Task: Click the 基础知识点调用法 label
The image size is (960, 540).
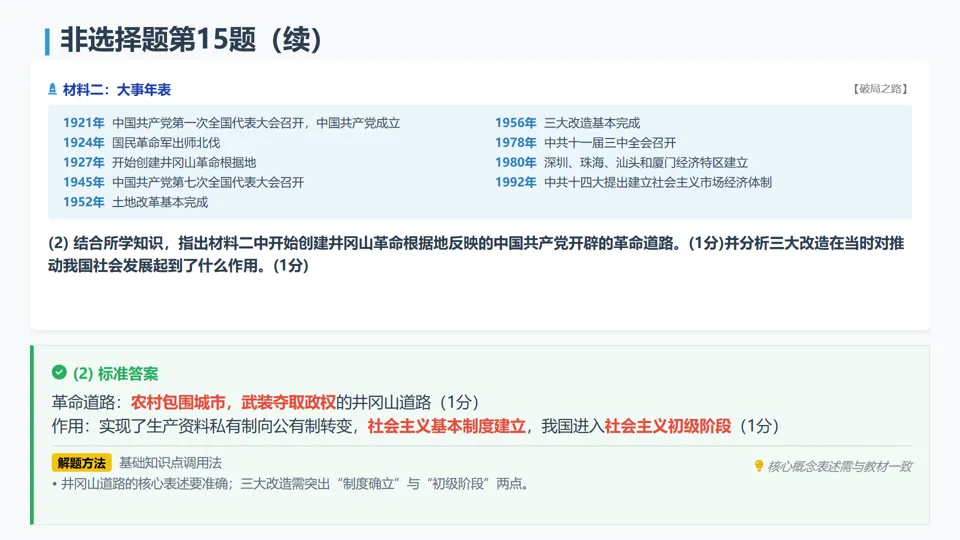Action: [170, 463]
